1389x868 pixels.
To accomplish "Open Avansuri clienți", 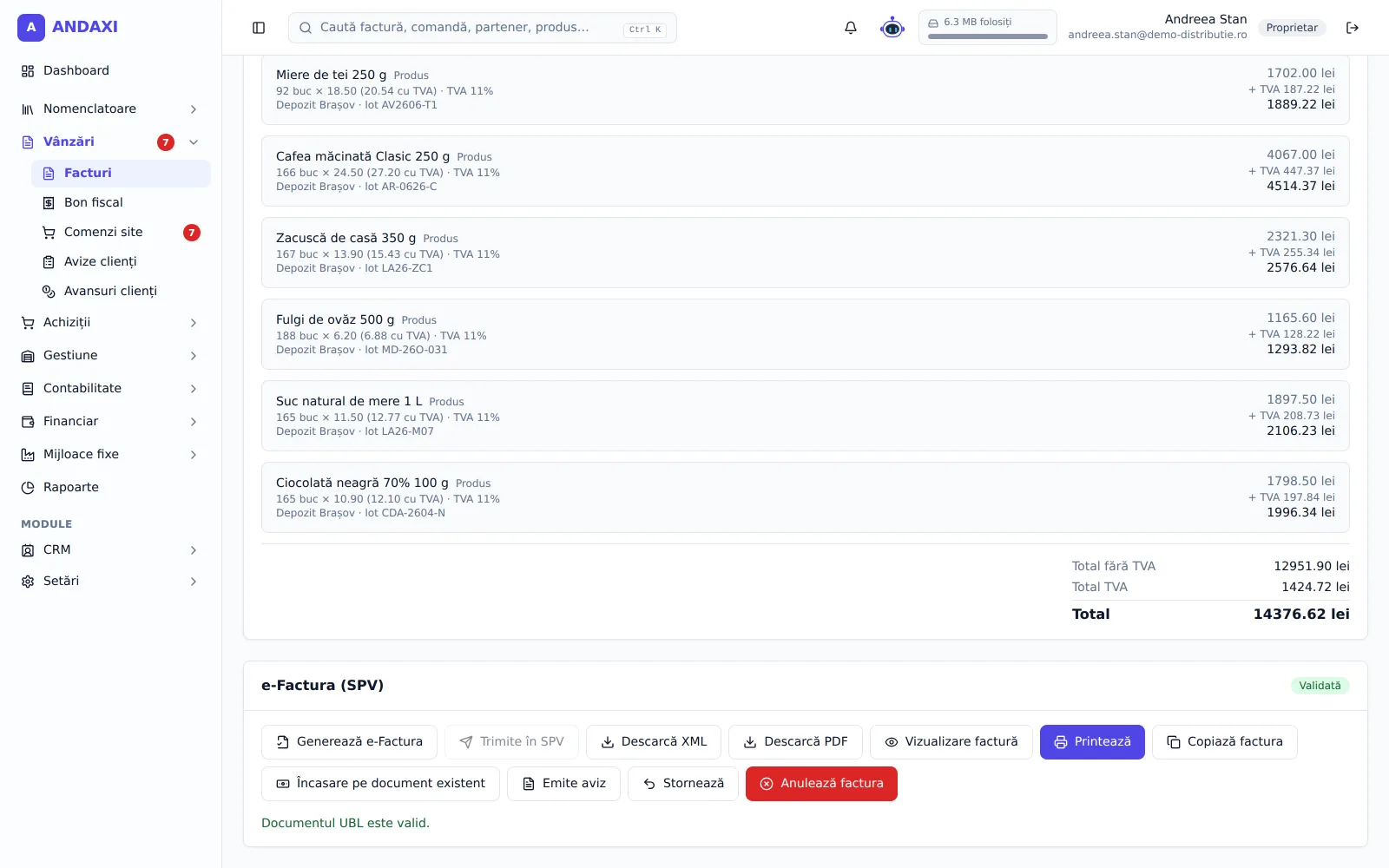I will point(121,291).
